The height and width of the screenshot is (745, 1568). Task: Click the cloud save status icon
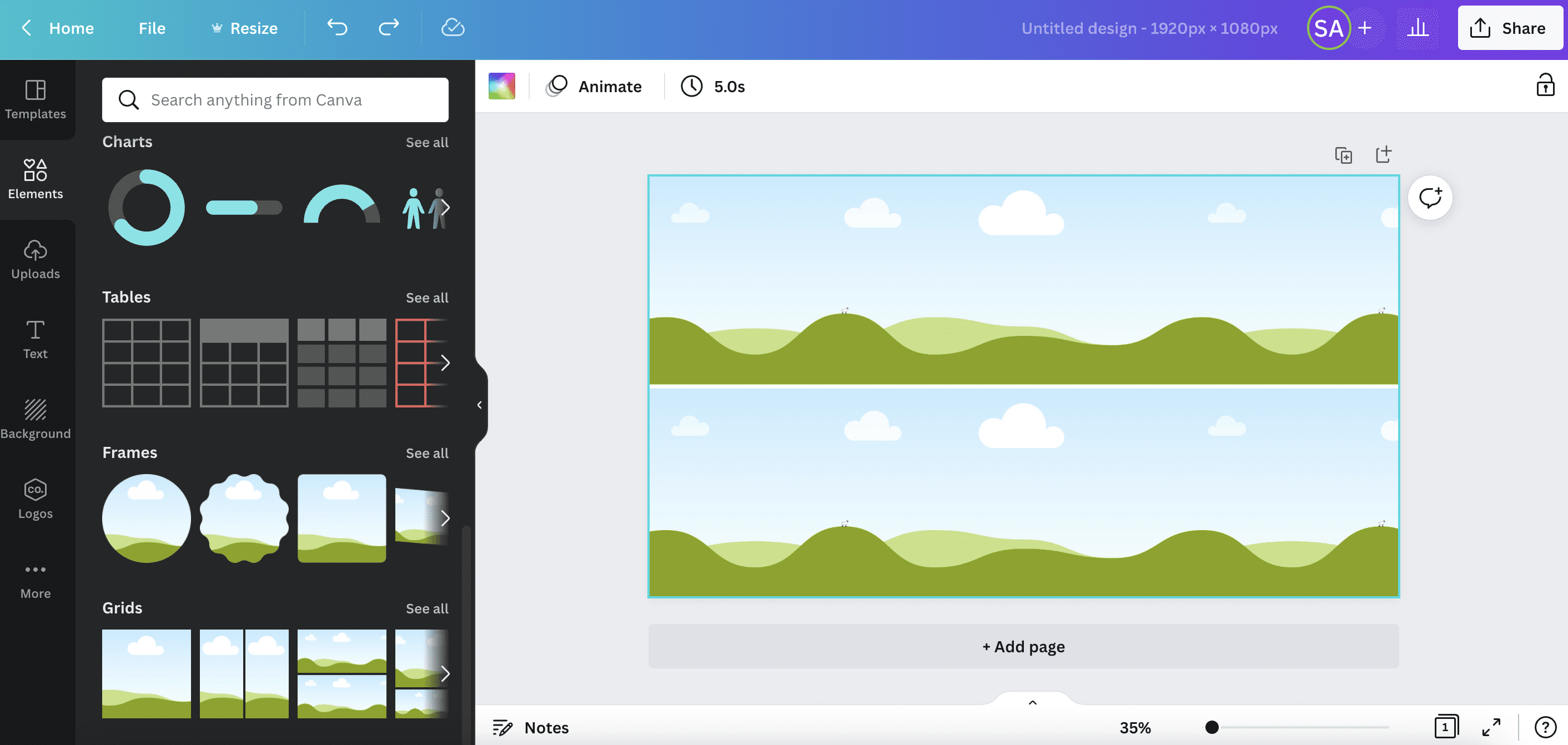click(x=453, y=27)
